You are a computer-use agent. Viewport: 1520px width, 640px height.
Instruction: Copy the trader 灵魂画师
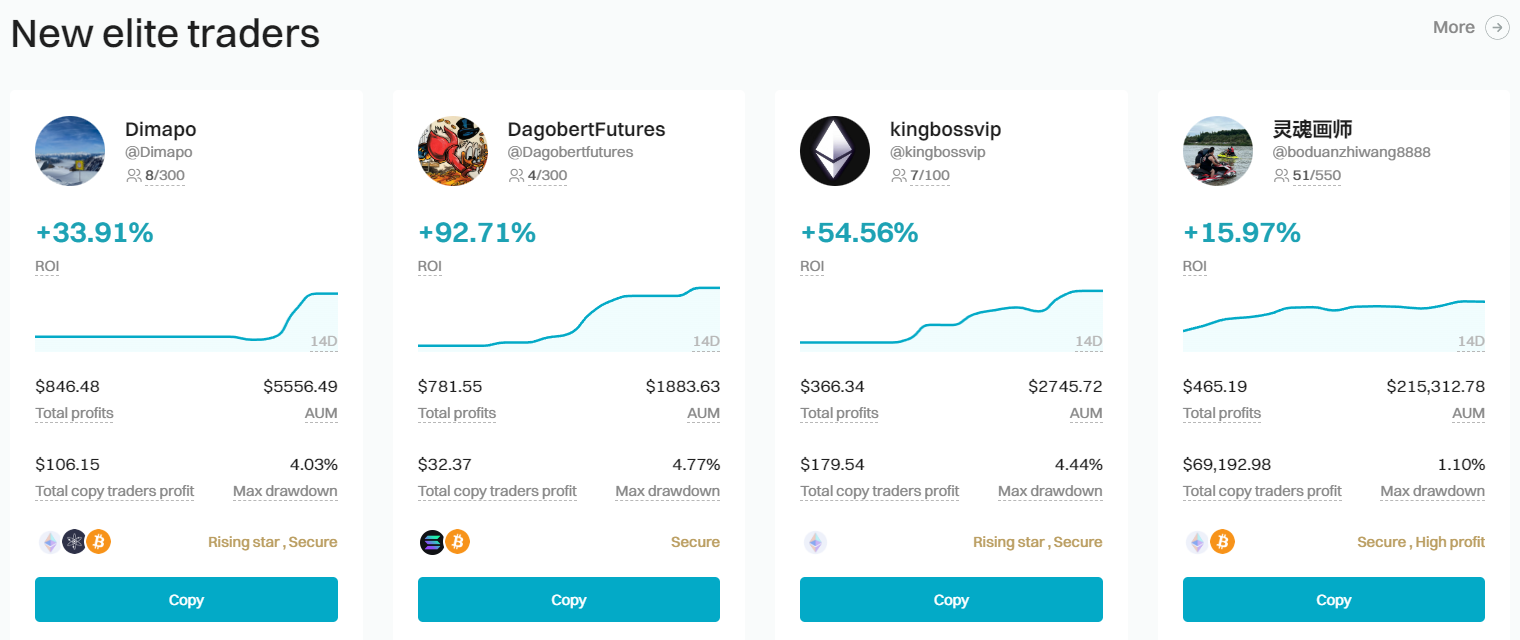[1333, 600]
